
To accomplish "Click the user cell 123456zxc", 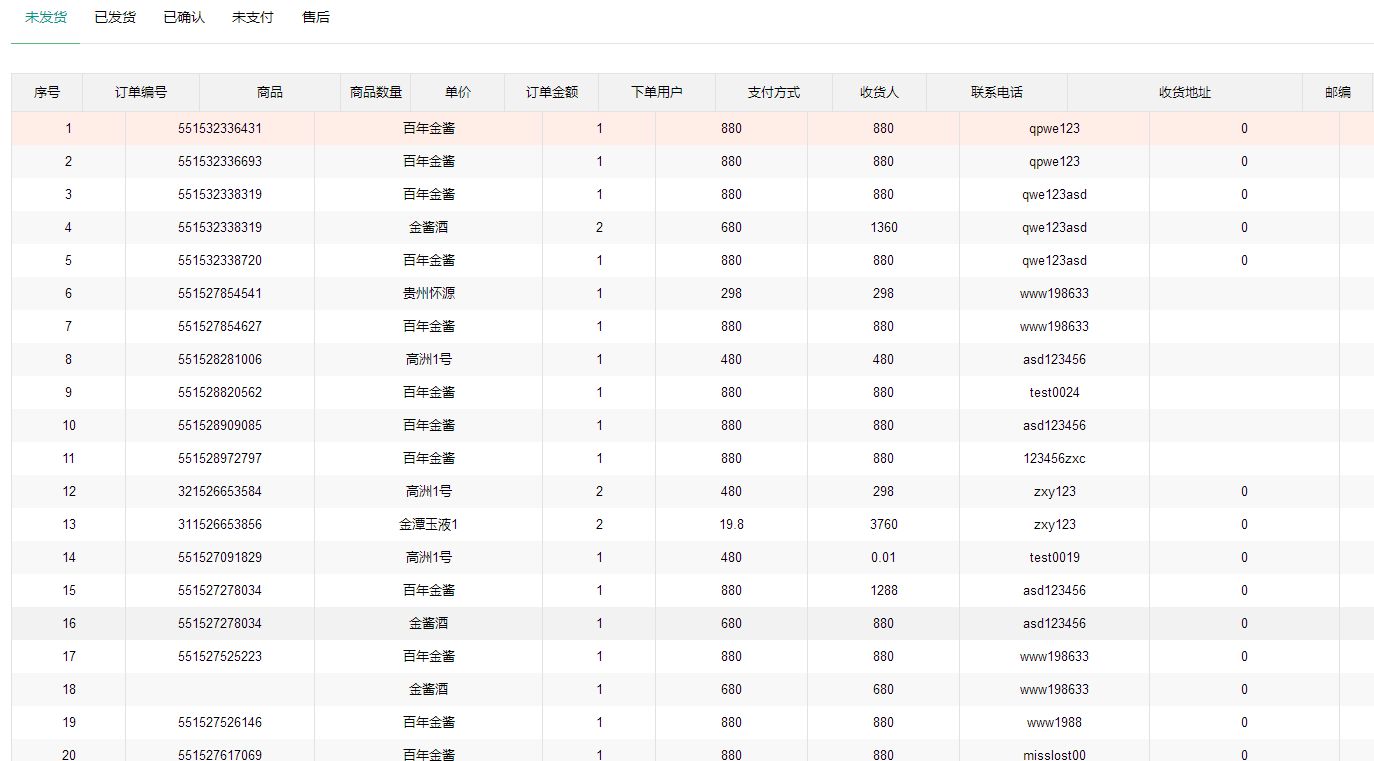I will click(x=1054, y=459).
